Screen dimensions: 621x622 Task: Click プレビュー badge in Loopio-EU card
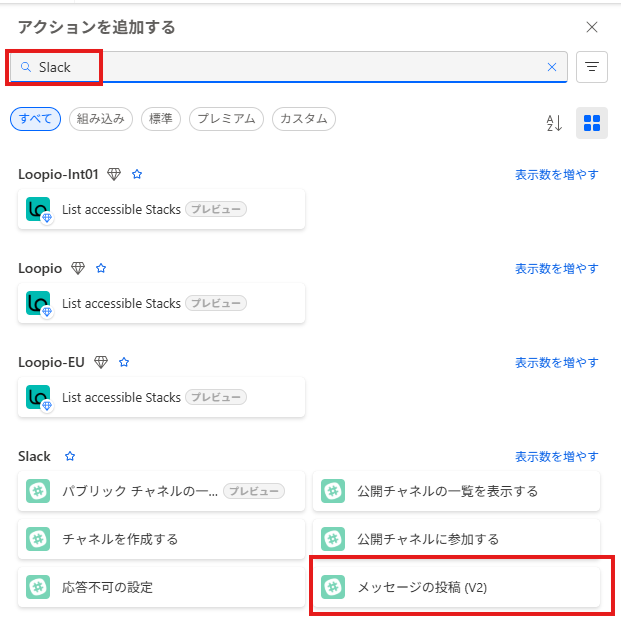point(216,397)
